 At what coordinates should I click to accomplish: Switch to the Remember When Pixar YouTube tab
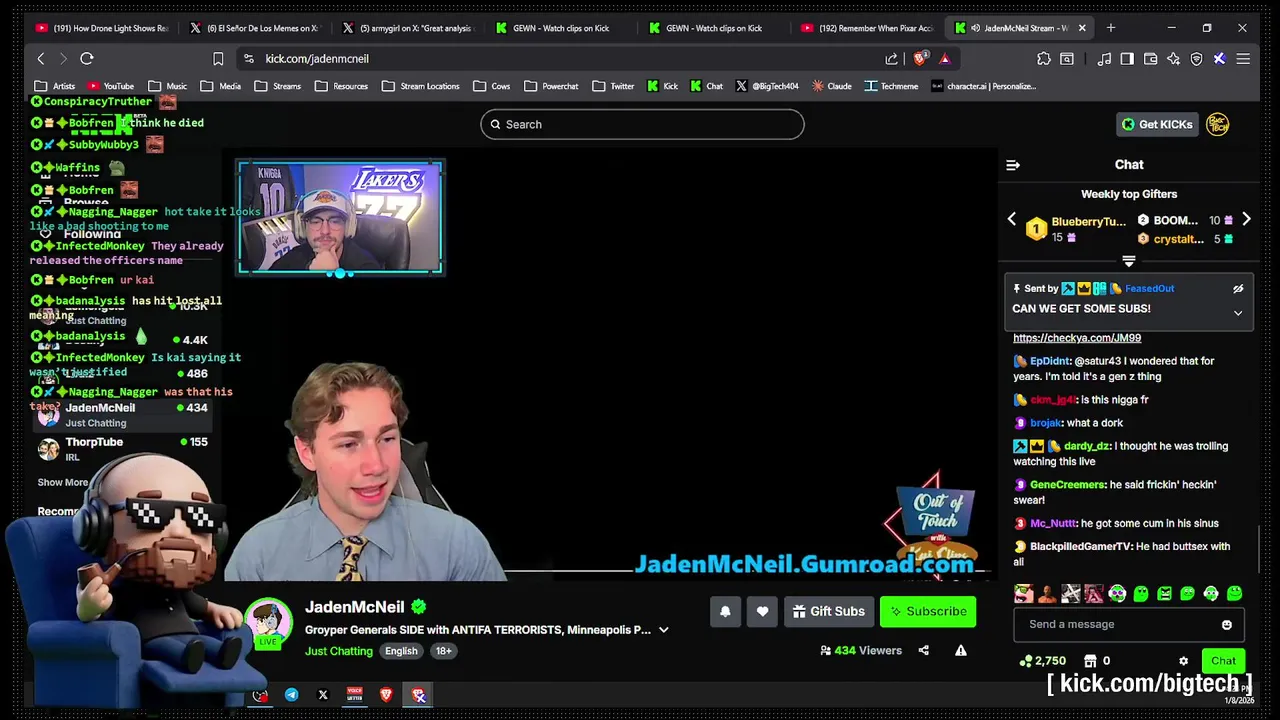[x=867, y=28]
